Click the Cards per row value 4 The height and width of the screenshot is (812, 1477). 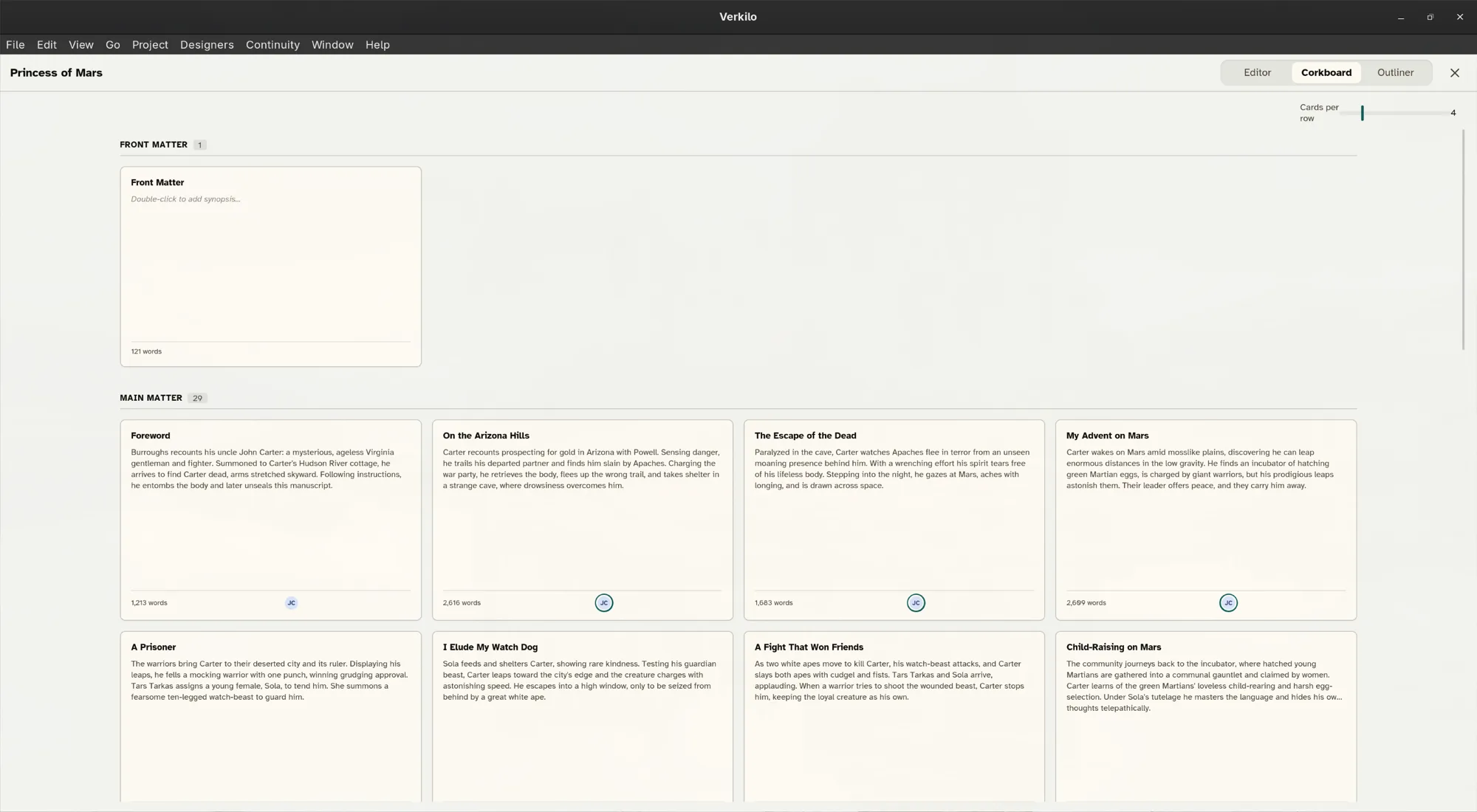coord(1453,113)
